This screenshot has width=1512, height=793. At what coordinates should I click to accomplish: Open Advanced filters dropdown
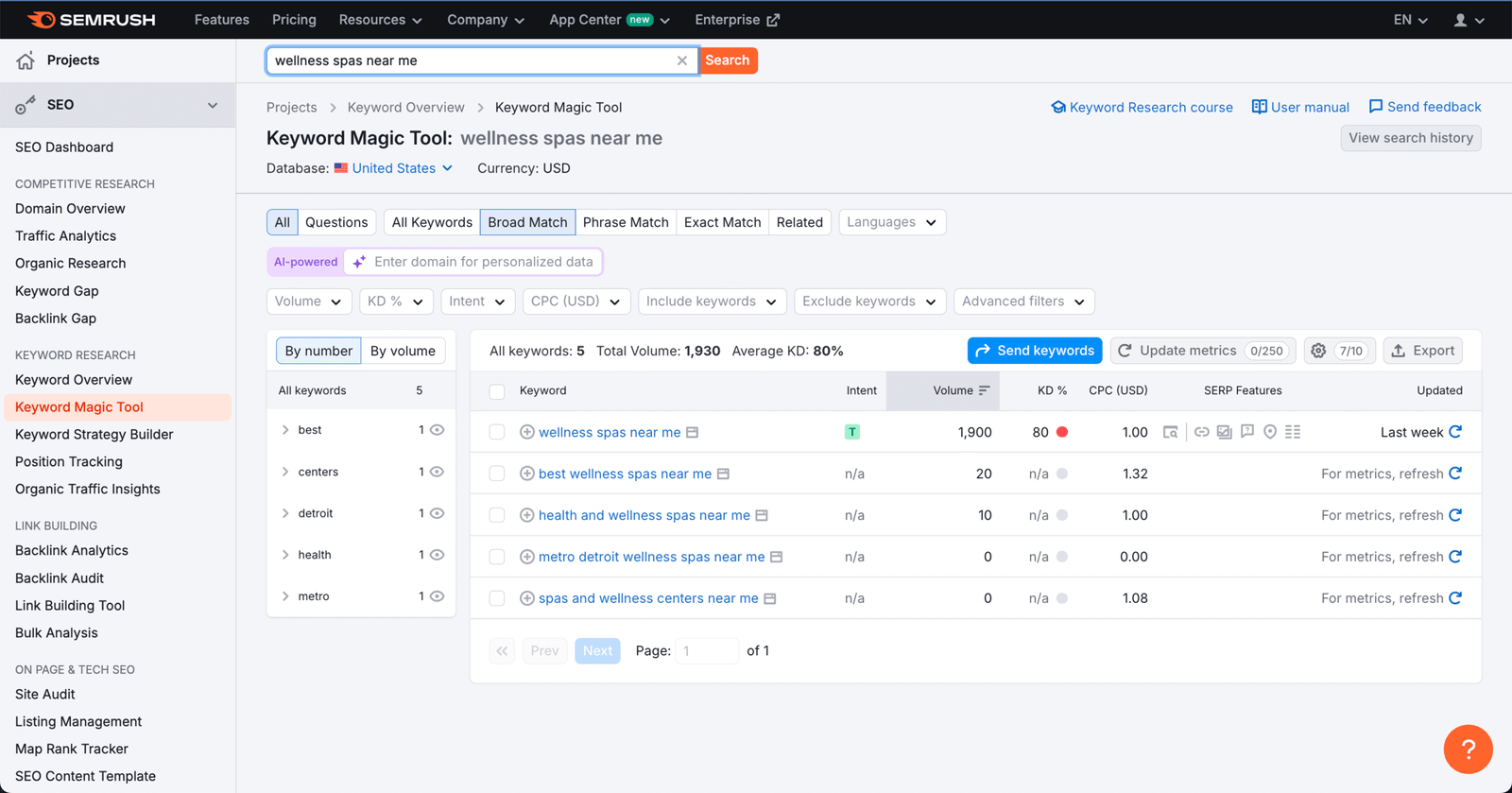pyautogui.click(x=1024, y=302)
